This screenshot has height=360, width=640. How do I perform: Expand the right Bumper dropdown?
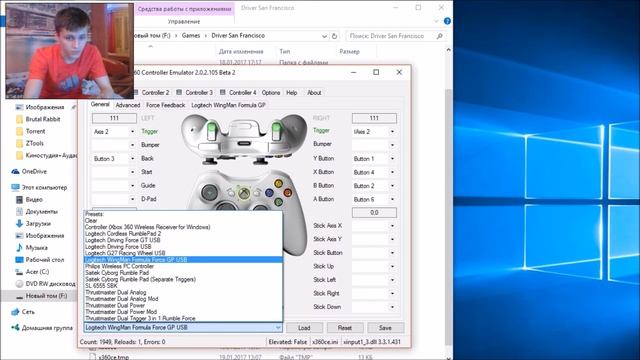tap(392, 145)
